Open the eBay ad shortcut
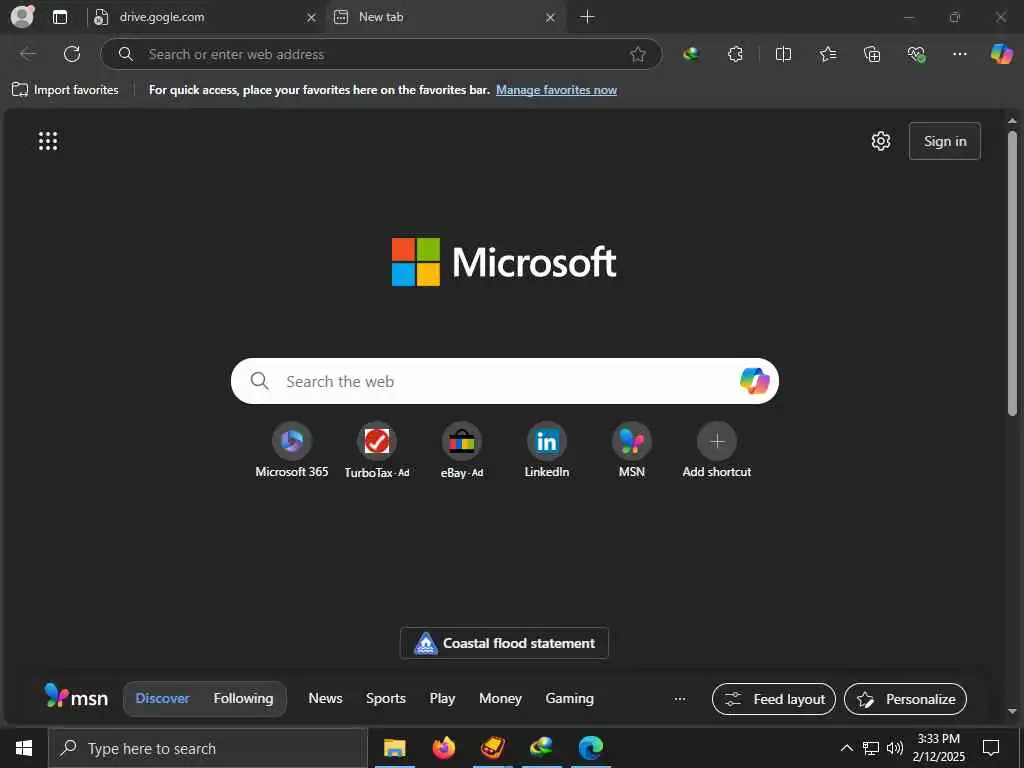Viewport: 1024px width, 768px height. (x=462, y=451)
